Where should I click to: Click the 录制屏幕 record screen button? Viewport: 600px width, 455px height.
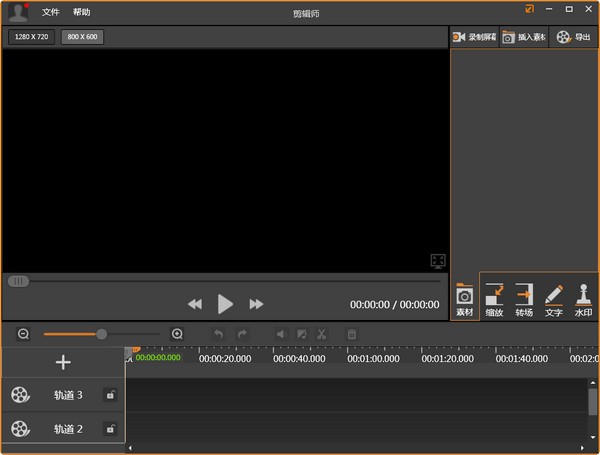click(474, 37)
